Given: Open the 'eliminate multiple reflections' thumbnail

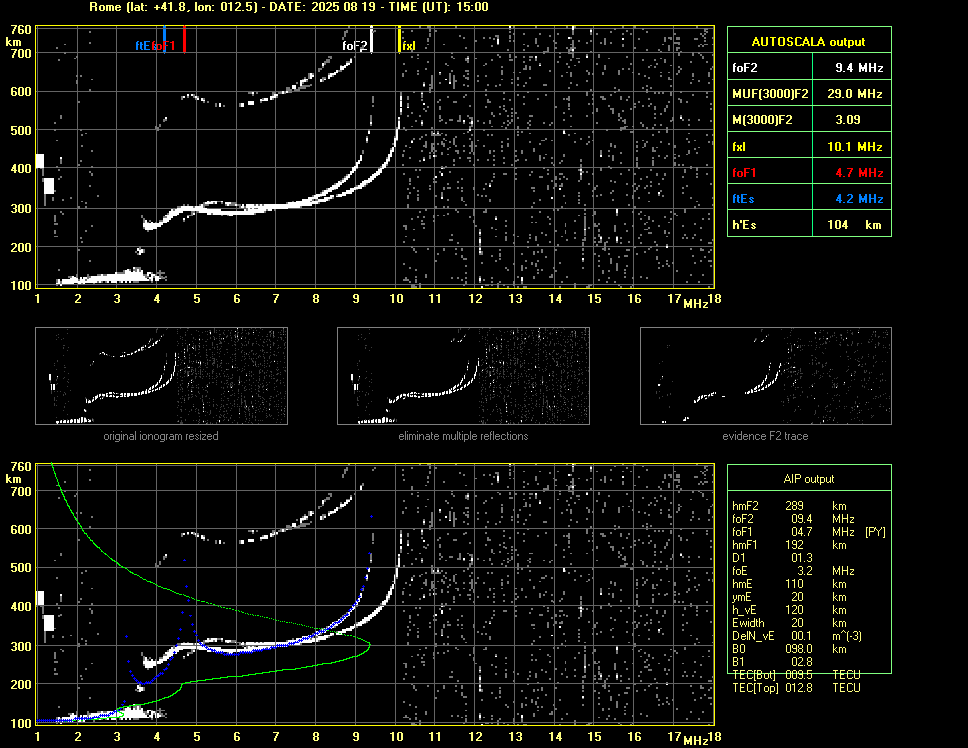Looking at the screenshot, I should click(x=463, y=376).
